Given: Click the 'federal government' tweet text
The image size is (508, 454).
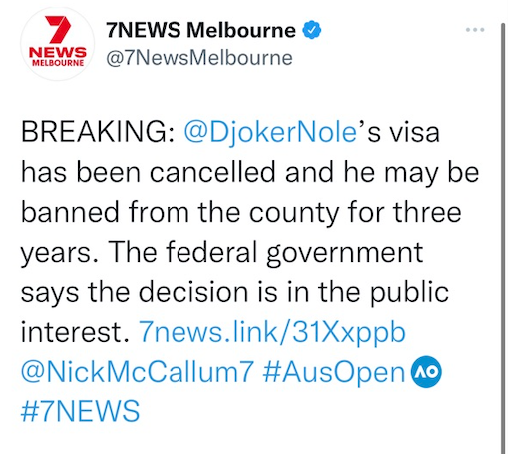Looking at the screenshot, I should tap(295, 252).
